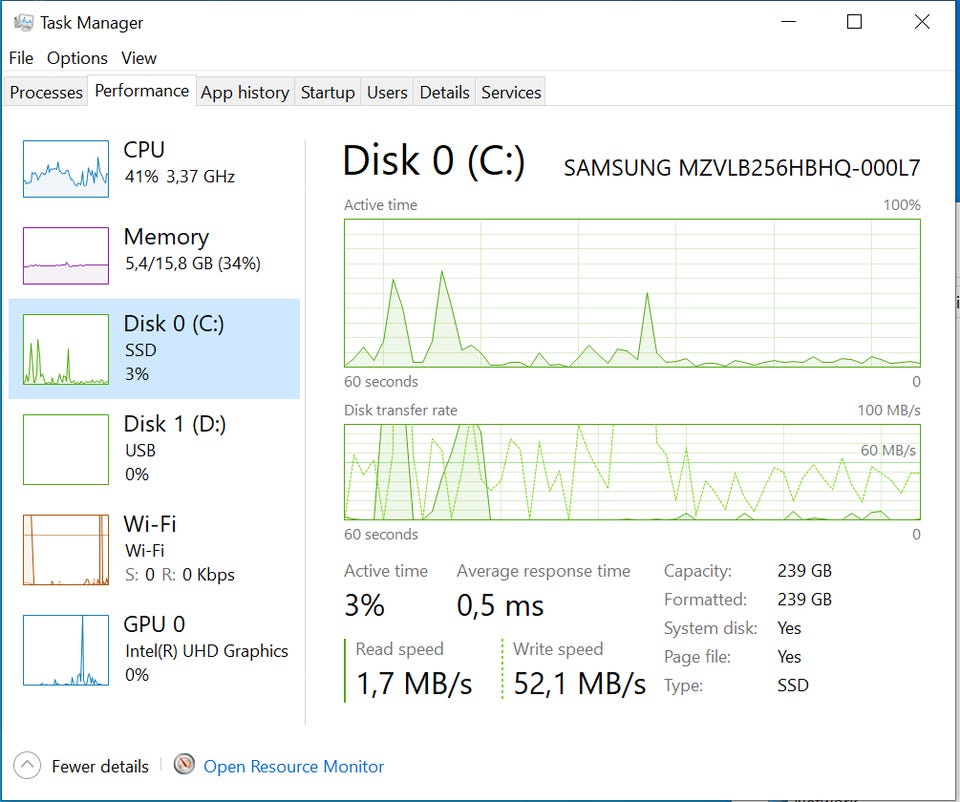Image resolution: width=960 pixels, height=802 pixels.
Task: Open the Services tab
Action: point(511,92)
